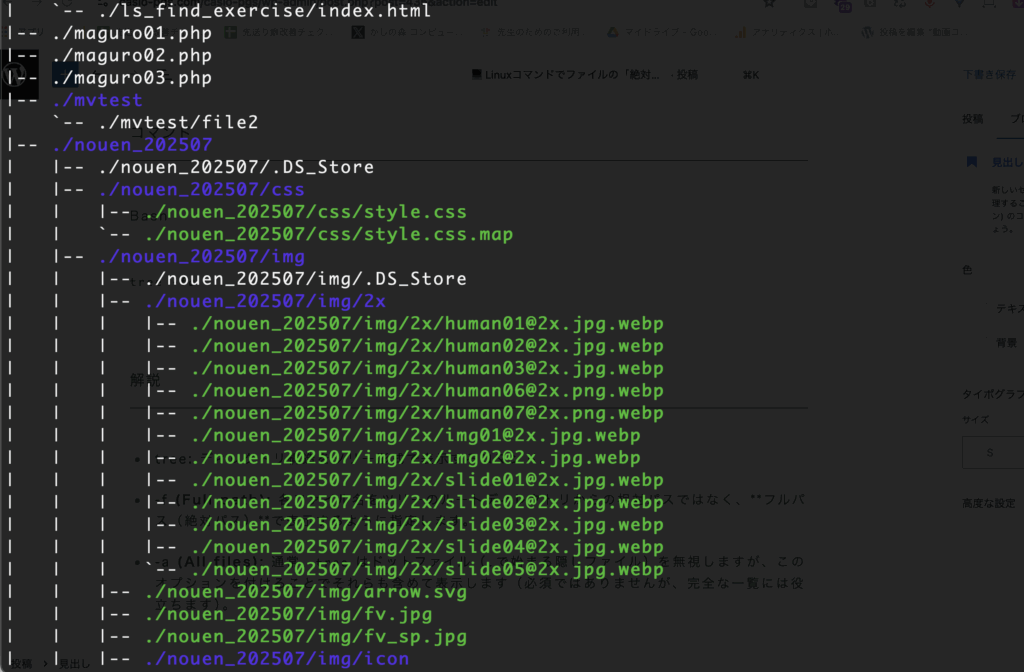Select the S font size option

[990, 453]
